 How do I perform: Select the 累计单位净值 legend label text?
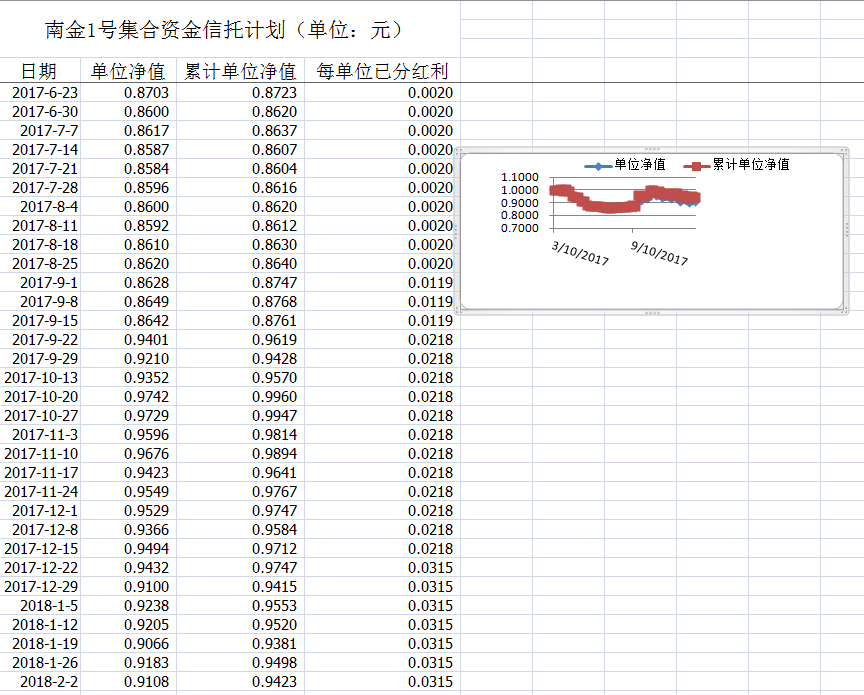pyautogui.click(x=750, y=164)
